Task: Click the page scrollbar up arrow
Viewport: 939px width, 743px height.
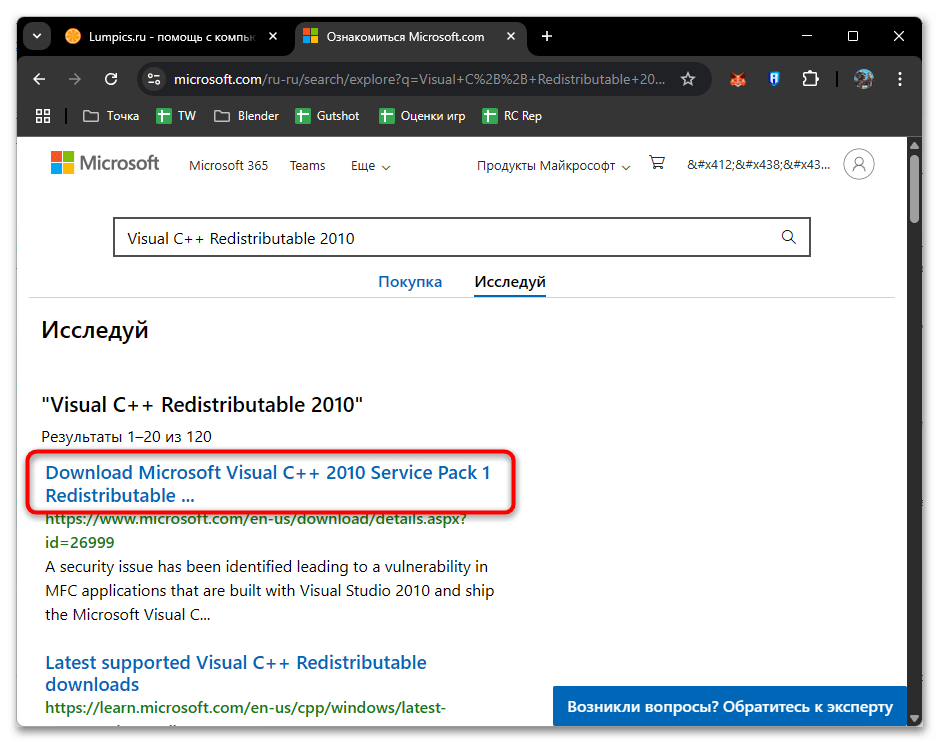Action: pyautogui.click(x=914, y=145)
